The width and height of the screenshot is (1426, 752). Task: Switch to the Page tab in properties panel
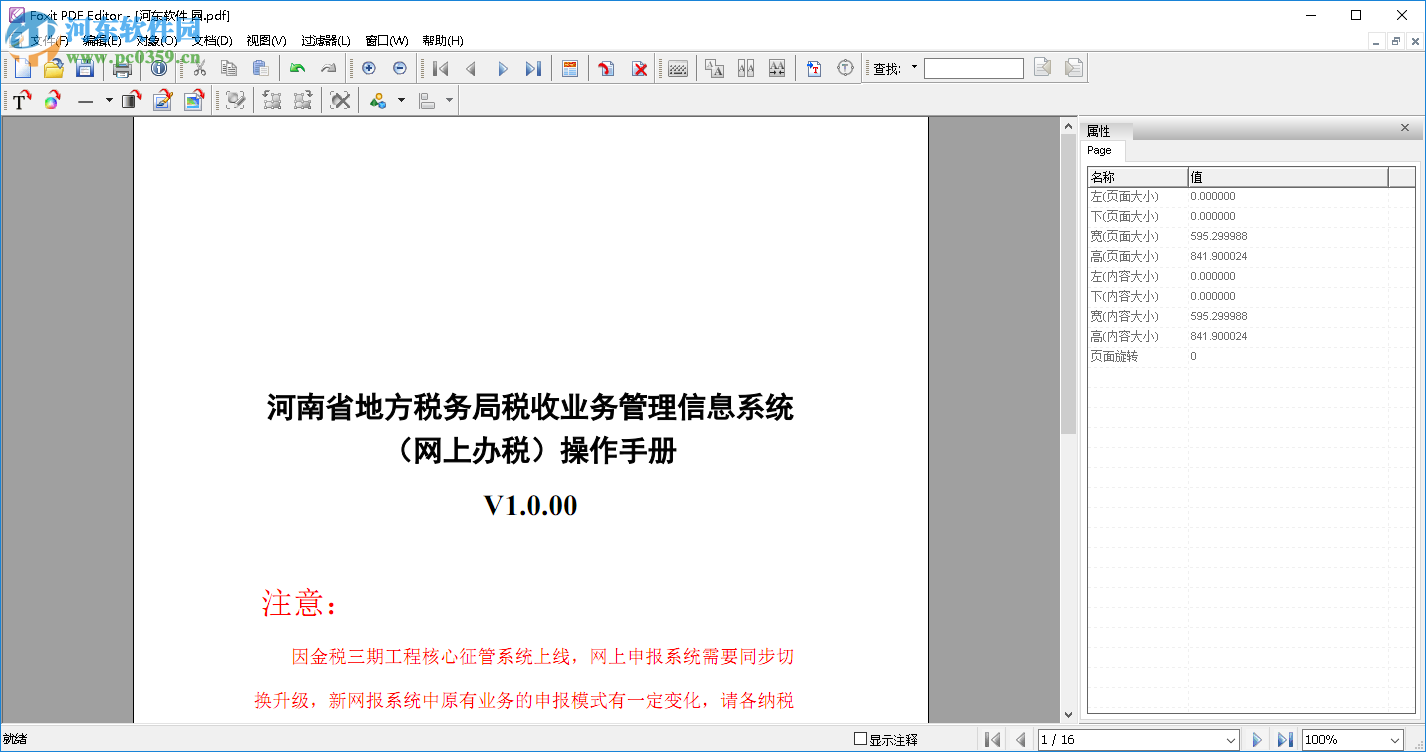[x=1102, y=150]
